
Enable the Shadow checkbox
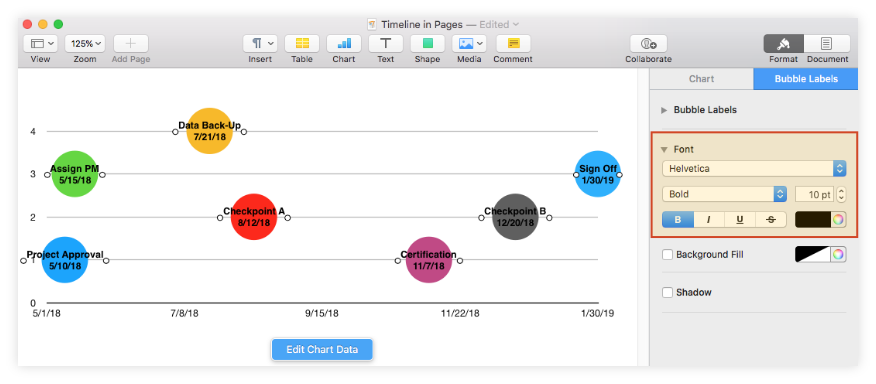(667, 292)
